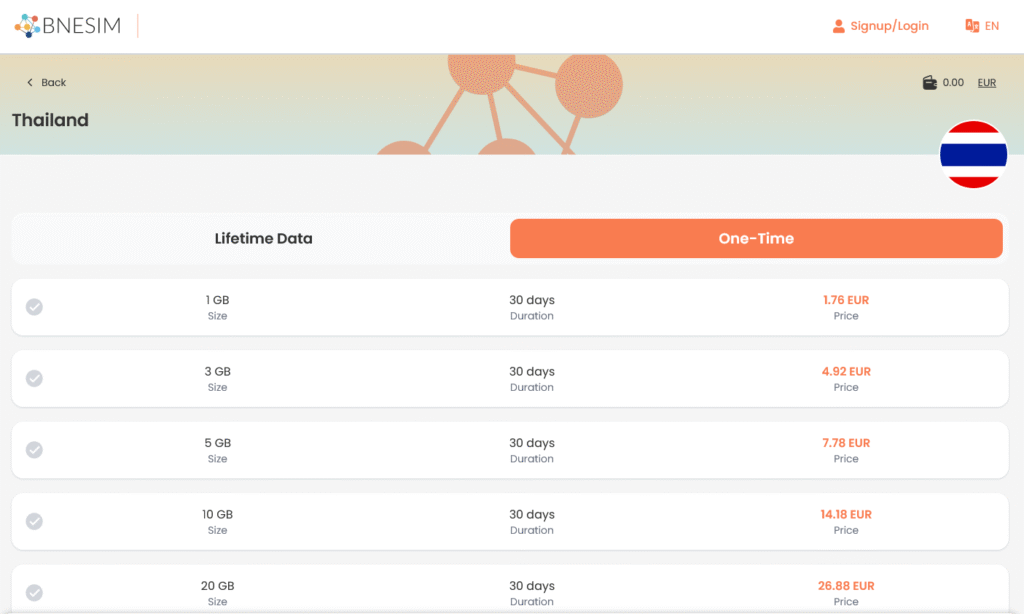The image size is (1024, 614).
Task: Switch to the One-Time tab
Action: point(756,239)
